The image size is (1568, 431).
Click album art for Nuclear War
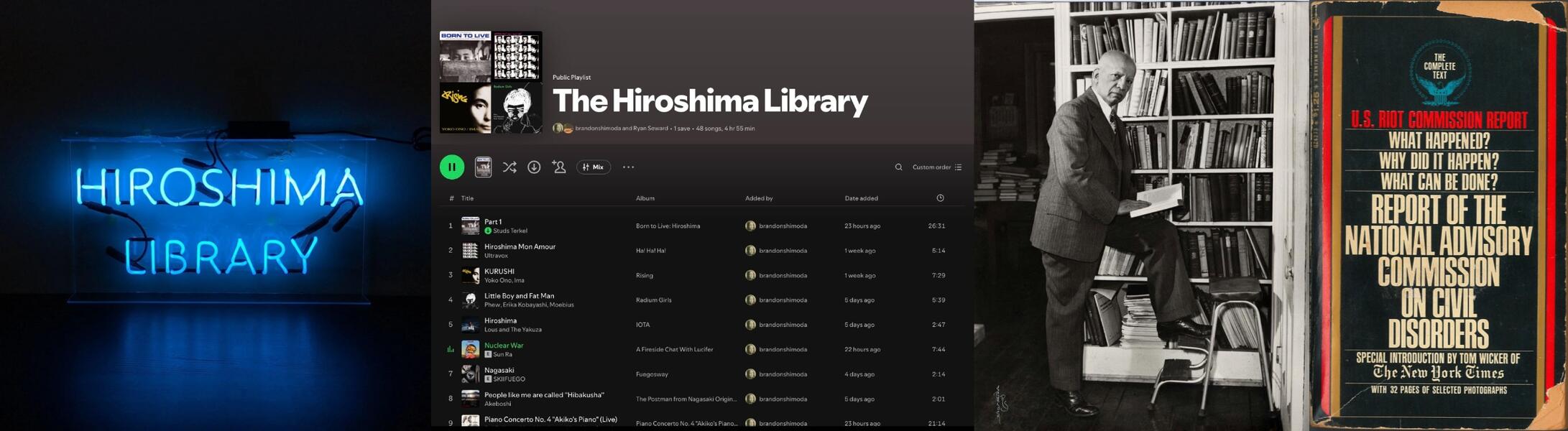click(470, 350)
